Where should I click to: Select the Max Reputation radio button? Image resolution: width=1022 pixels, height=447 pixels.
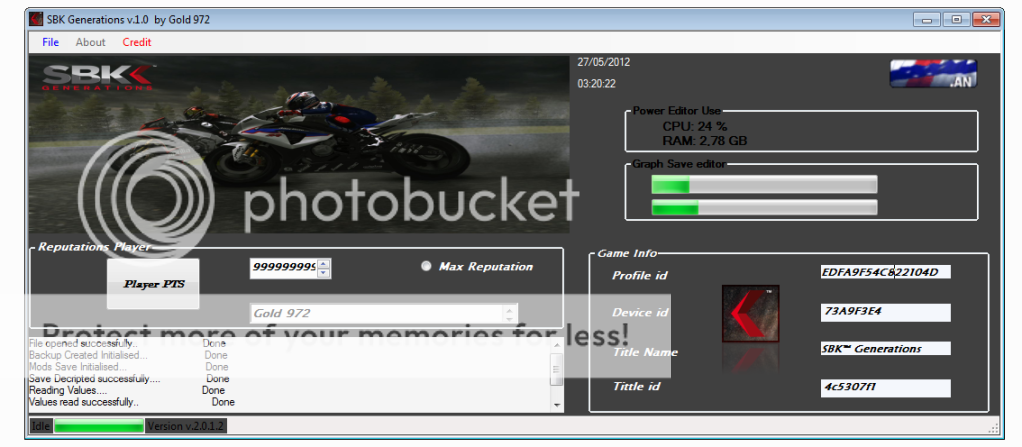427,266
